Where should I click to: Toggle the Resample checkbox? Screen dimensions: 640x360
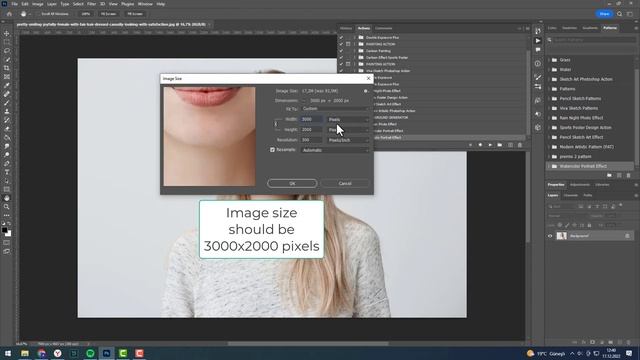[272, 150]
